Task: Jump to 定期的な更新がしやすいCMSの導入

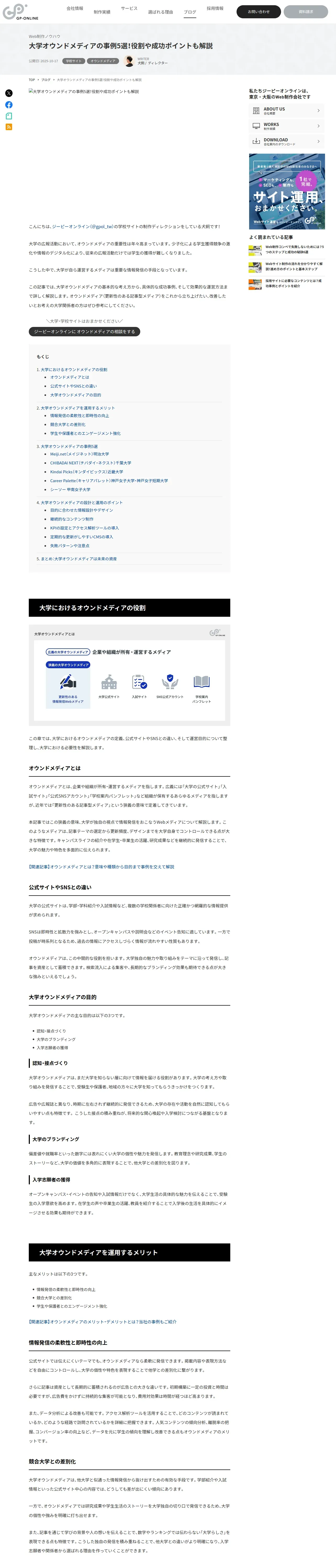Action: click(81, 537)
